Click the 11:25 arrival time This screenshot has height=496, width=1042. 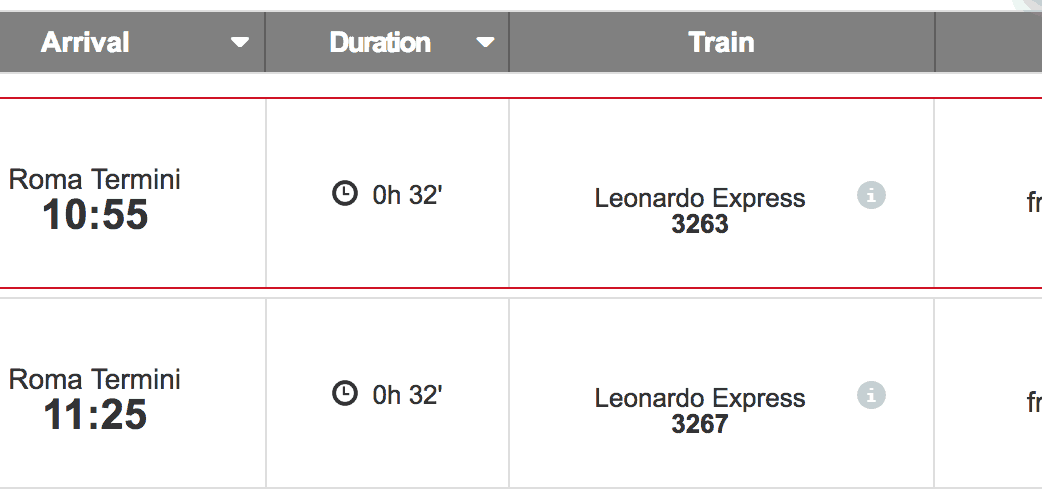95,415
